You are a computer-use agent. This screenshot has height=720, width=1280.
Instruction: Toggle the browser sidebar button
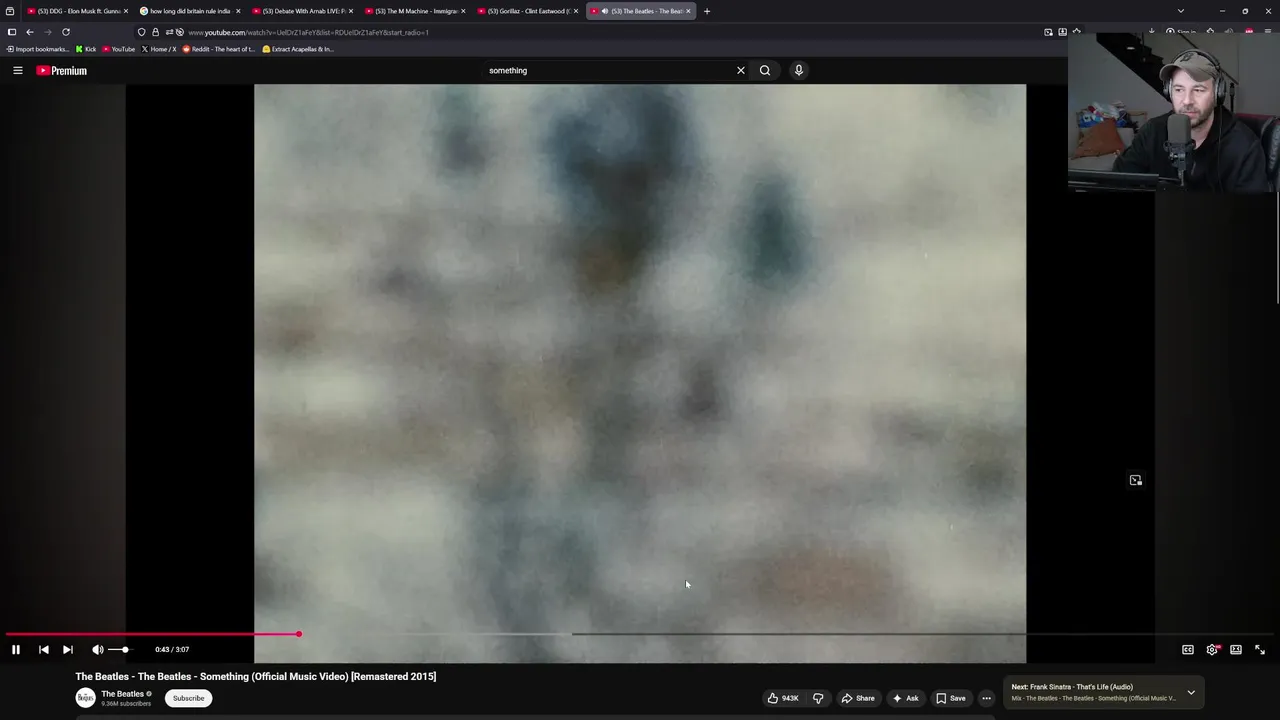pos(12,32)
